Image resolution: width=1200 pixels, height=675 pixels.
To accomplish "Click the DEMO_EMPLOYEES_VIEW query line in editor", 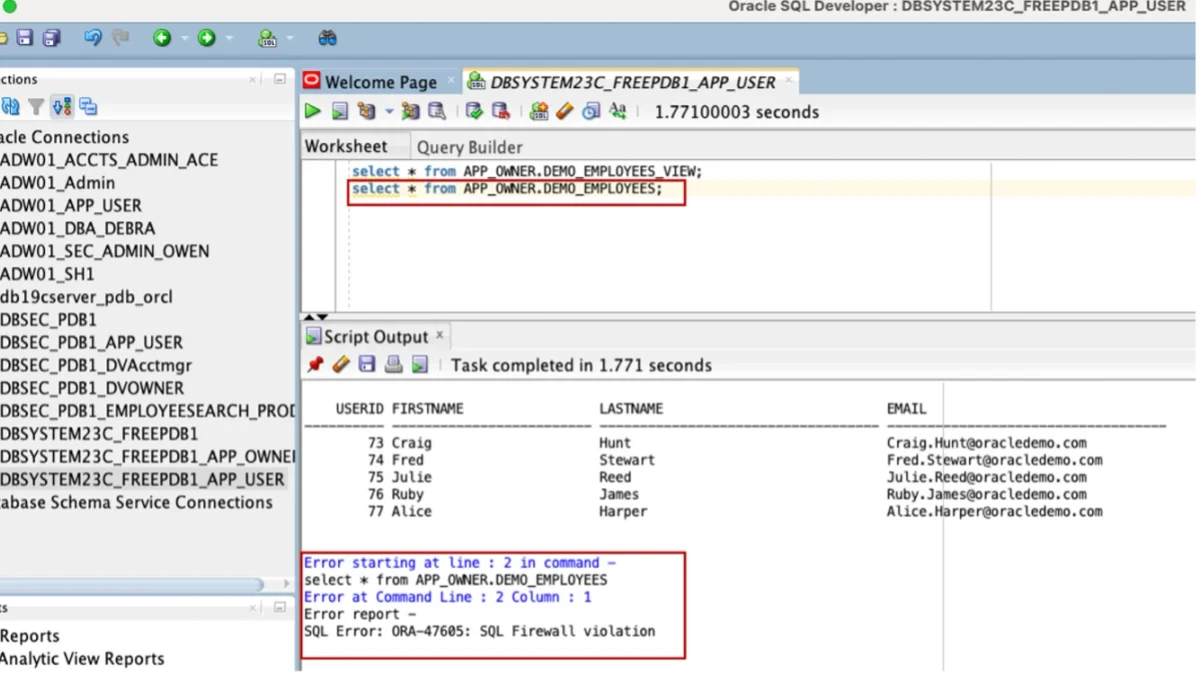I will coord(527,171).
